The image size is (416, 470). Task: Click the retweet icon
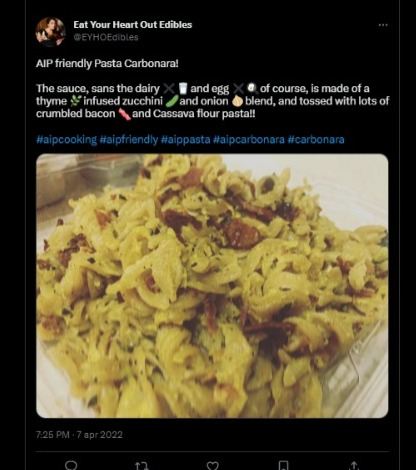point(141,465)
